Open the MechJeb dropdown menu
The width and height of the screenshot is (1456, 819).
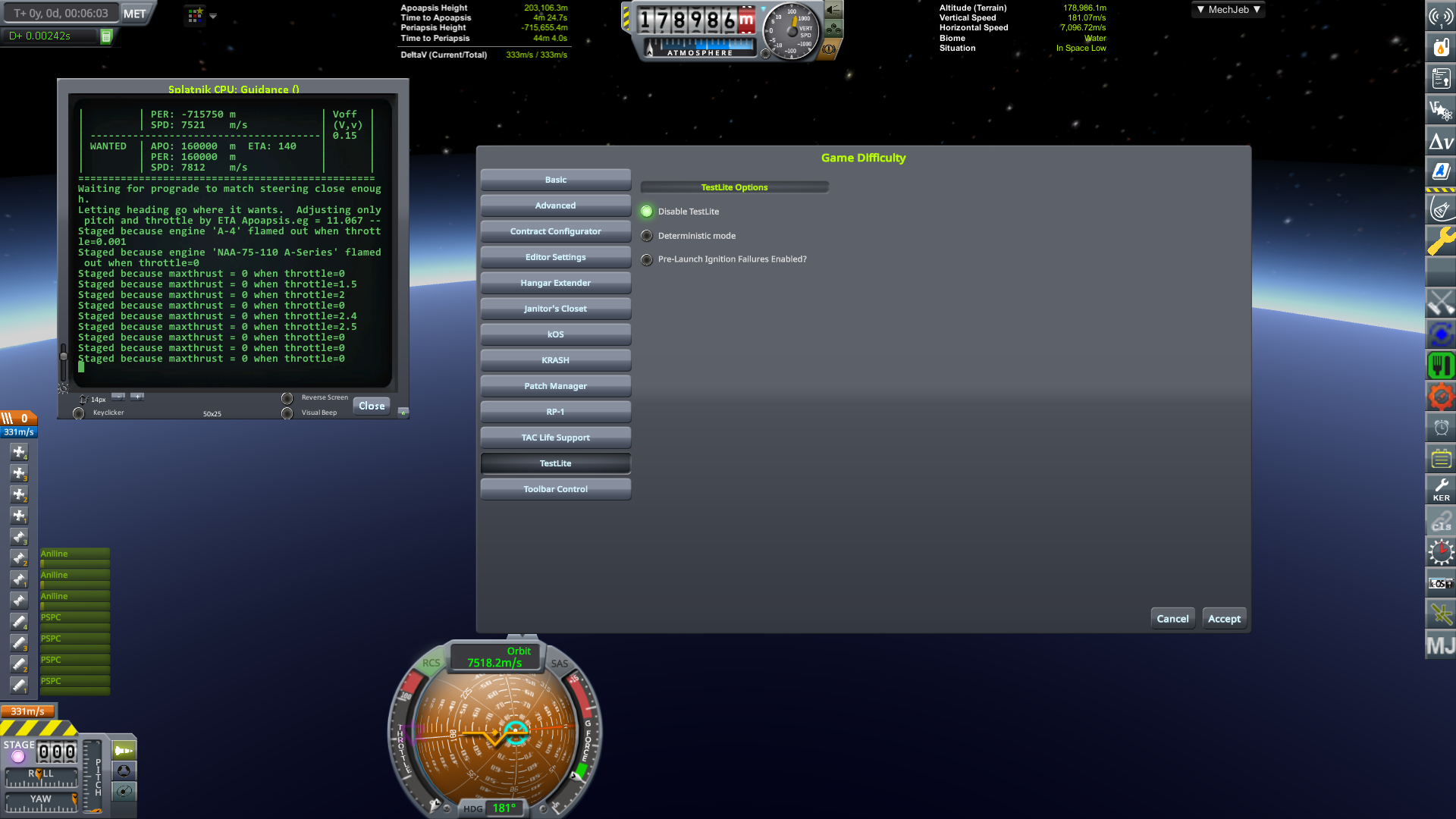(x=1228, y=10)
